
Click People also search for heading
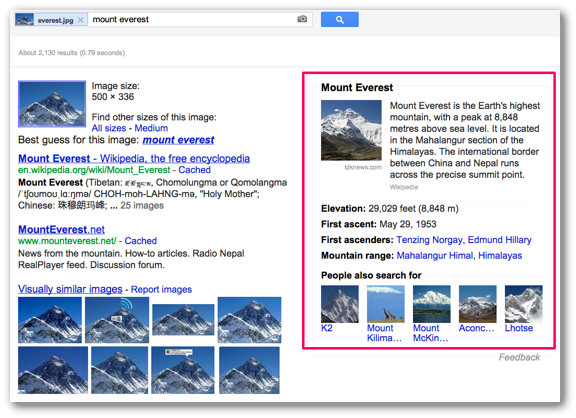click(371, 275)
